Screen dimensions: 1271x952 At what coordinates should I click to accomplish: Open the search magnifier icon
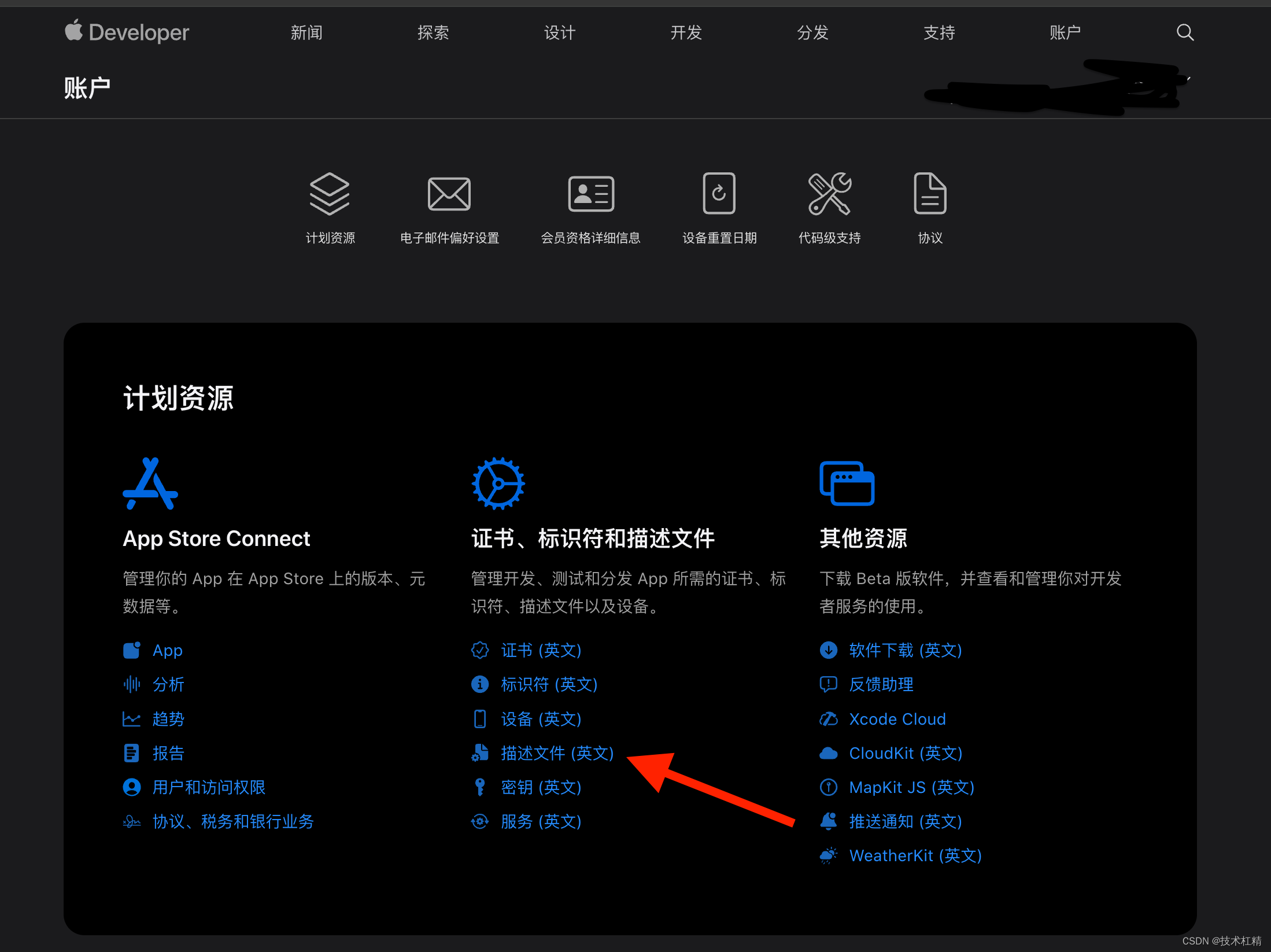click(1185, 32)
